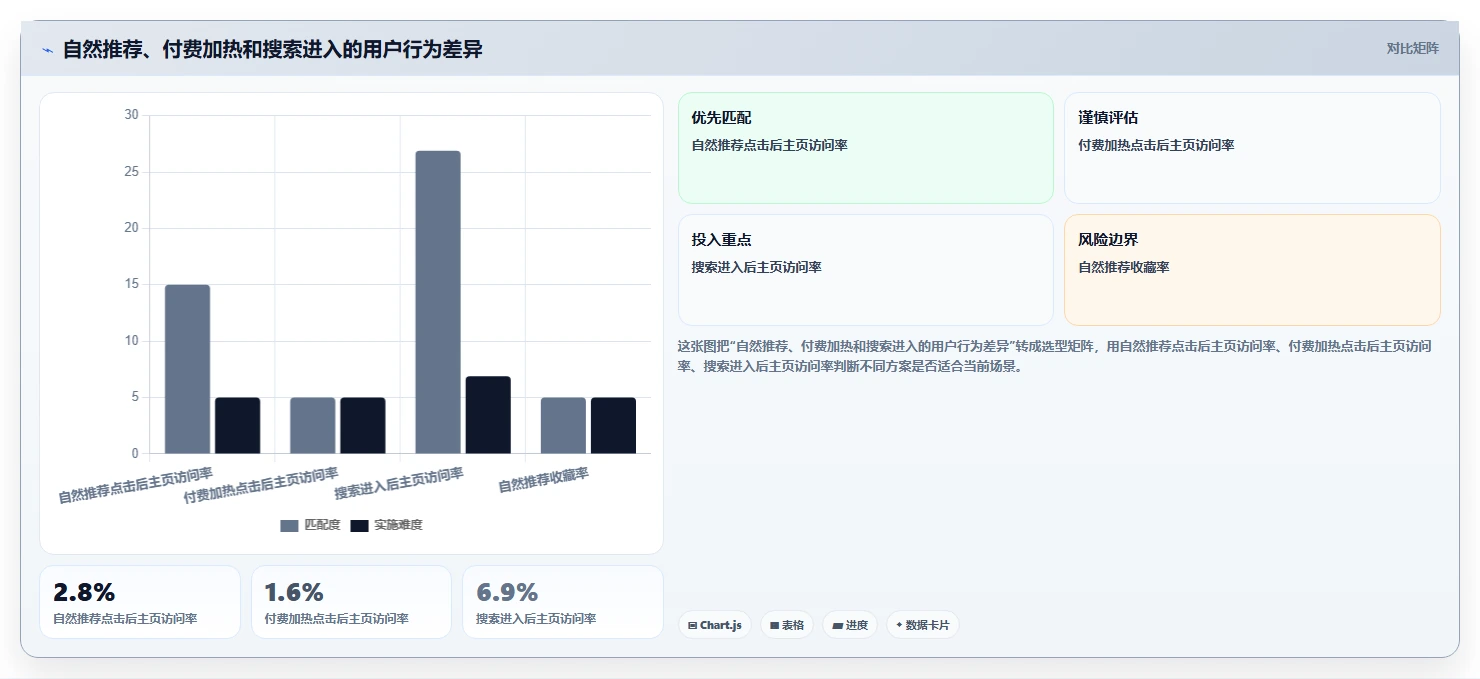Click the description paragraph starting 这张图把

(x=1055, y=356)
